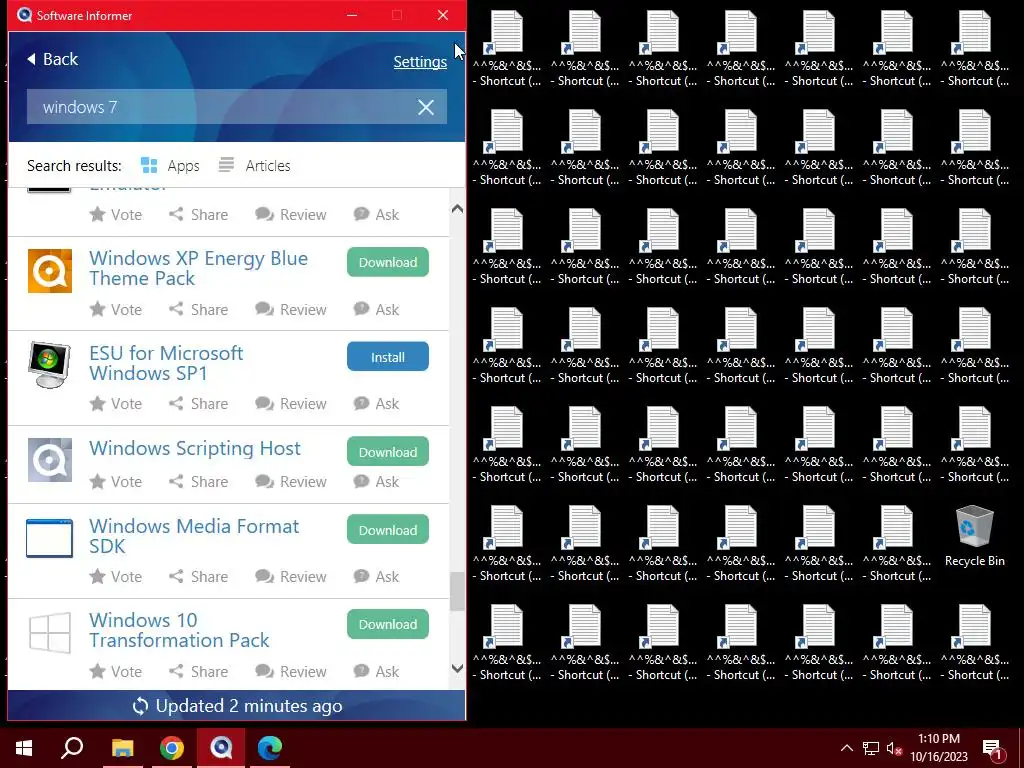Image resolution: width=1024 pixels, height=768 pixels.
Task: Refresh via 'Updated 2 minutes ago' bar
Action: [237, 706]
